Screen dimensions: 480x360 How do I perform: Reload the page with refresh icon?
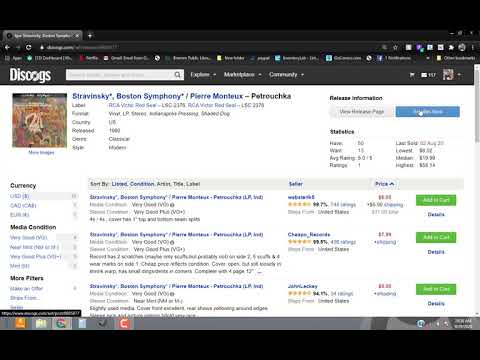coord(29,47)
